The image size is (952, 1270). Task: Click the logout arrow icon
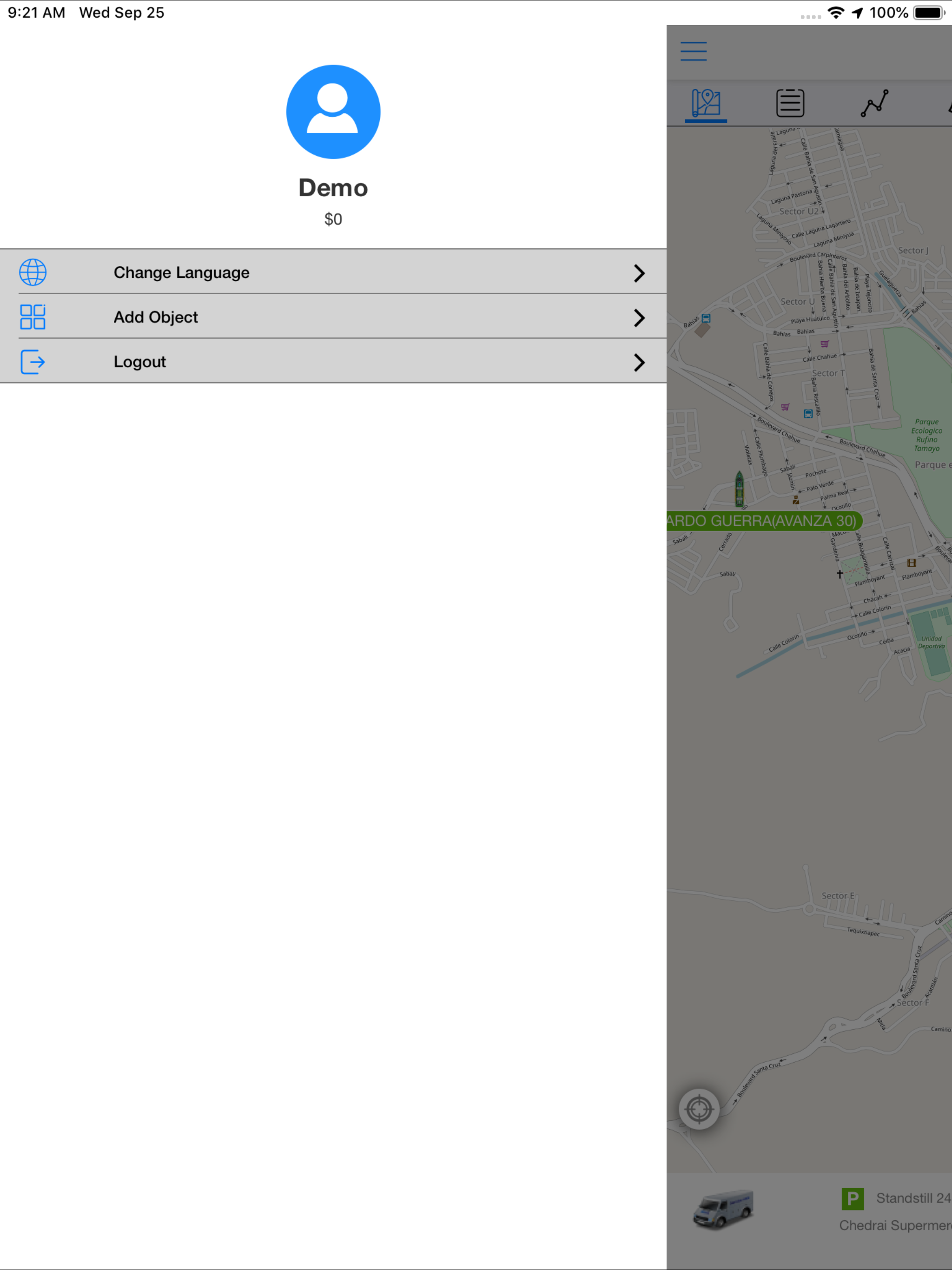point(33,362)
